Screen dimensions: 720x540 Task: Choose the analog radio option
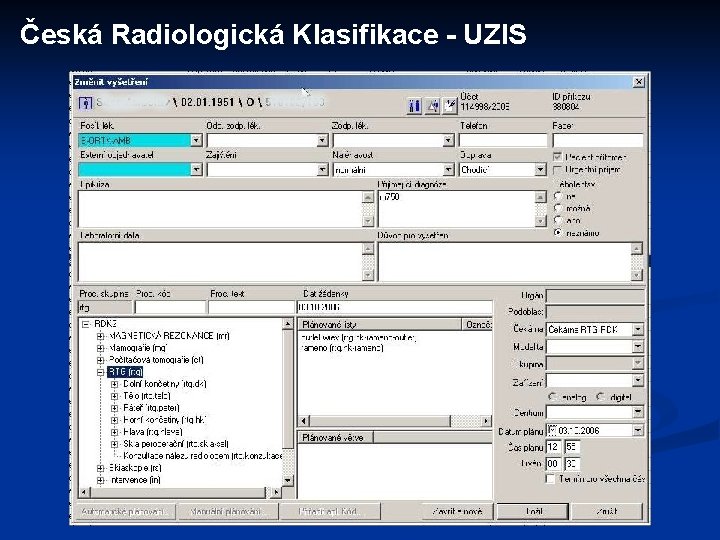tap(553, 397)
